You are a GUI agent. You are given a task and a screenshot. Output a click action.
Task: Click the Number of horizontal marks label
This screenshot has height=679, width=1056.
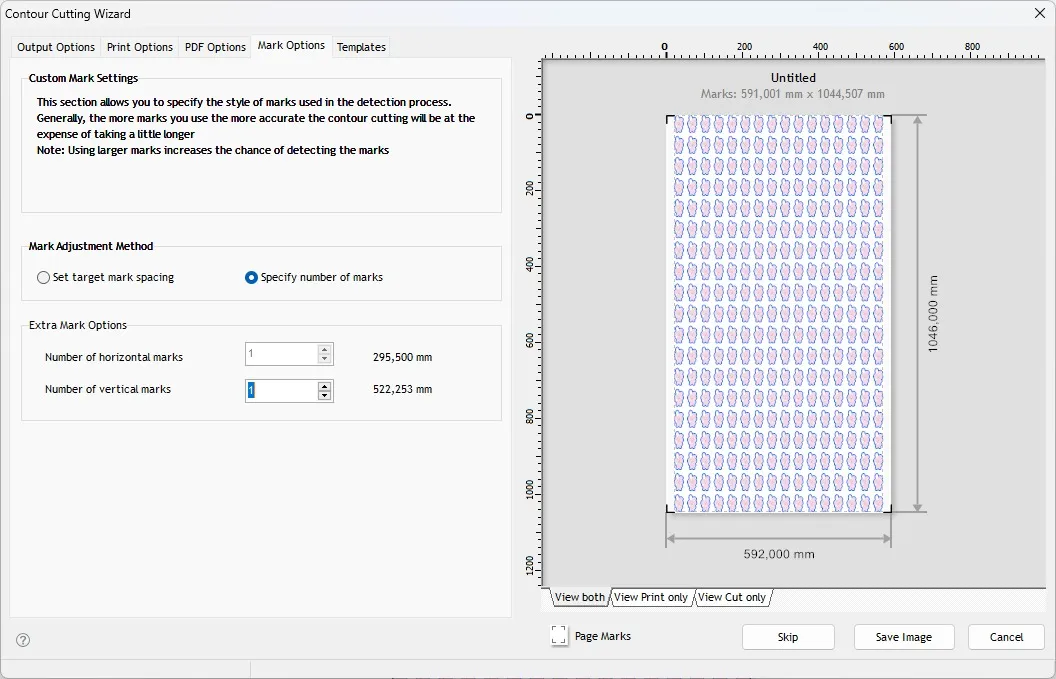(114, 357)
